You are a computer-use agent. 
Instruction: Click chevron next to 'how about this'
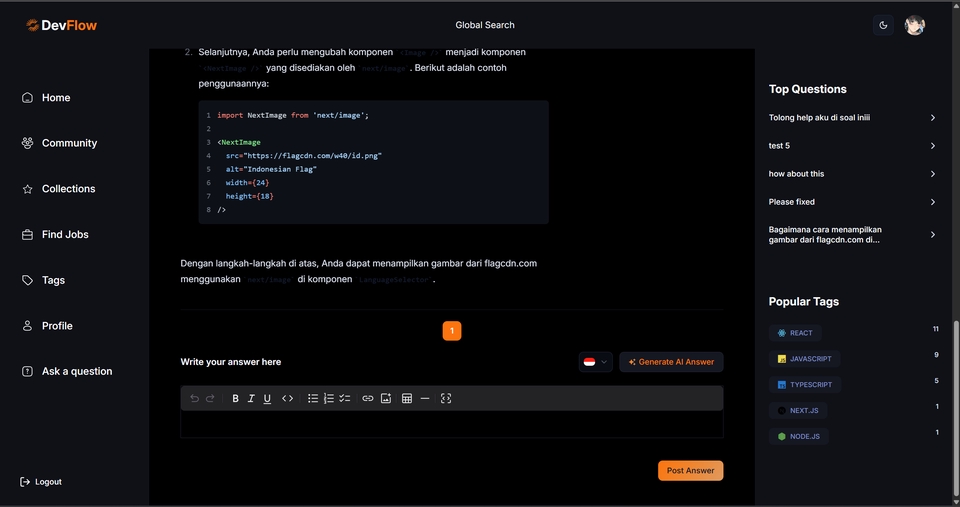click(x=932, y=174)
